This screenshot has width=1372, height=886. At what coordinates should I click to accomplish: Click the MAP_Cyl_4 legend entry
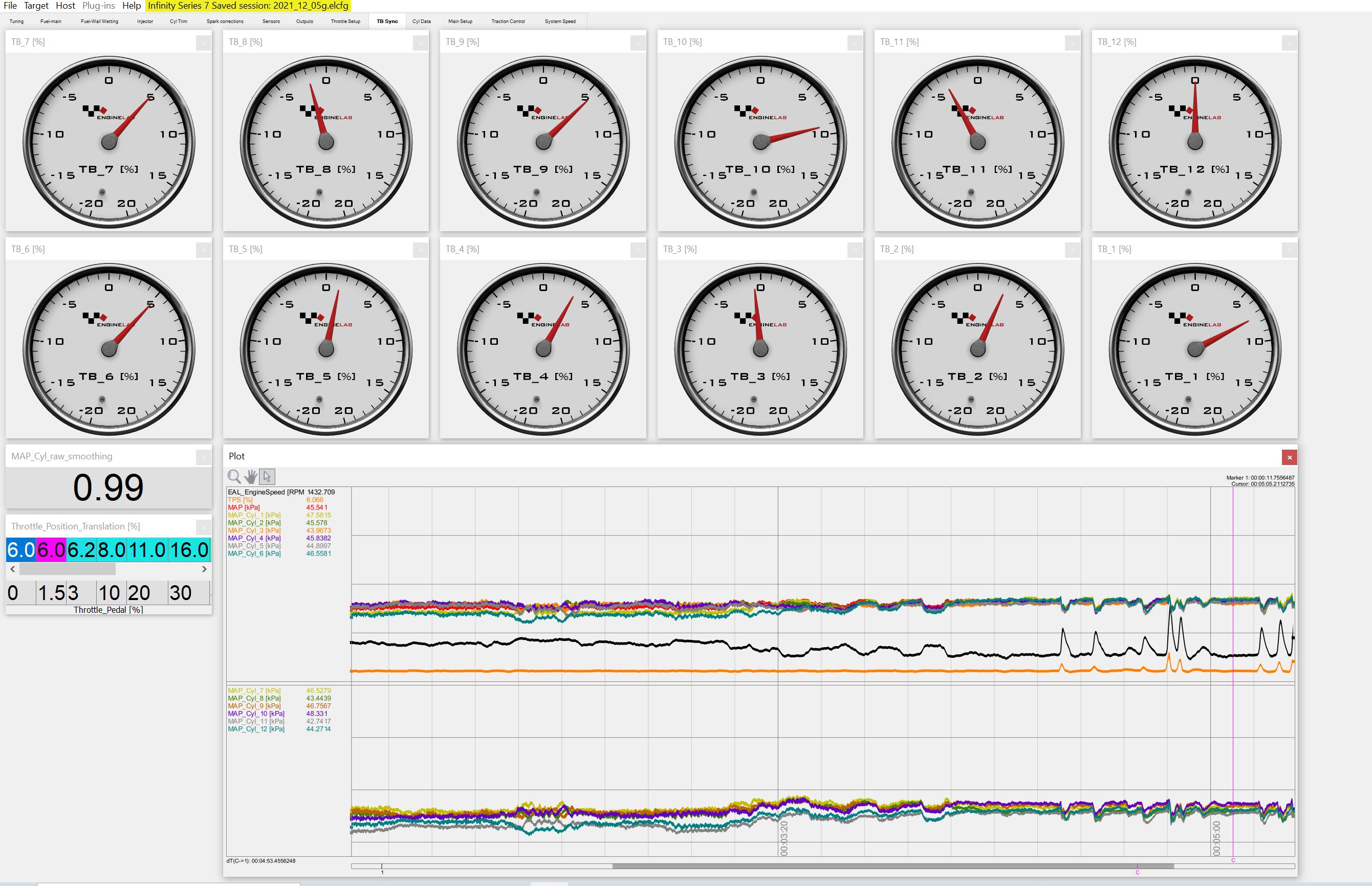tap(254, 539)
